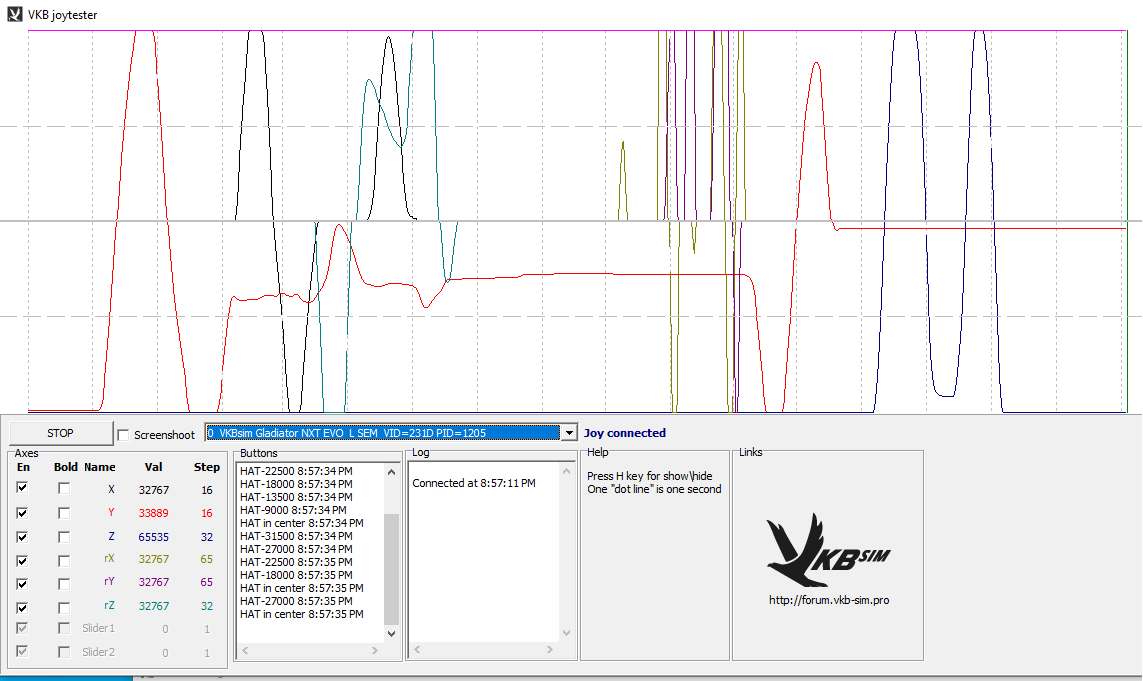Select the 'HAT-18000 8:57:34 PM' entry

tap(296, 484)
